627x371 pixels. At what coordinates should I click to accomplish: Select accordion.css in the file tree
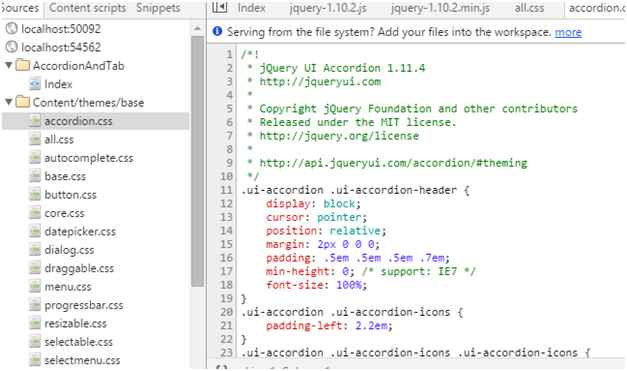click(x=95, y=121)
